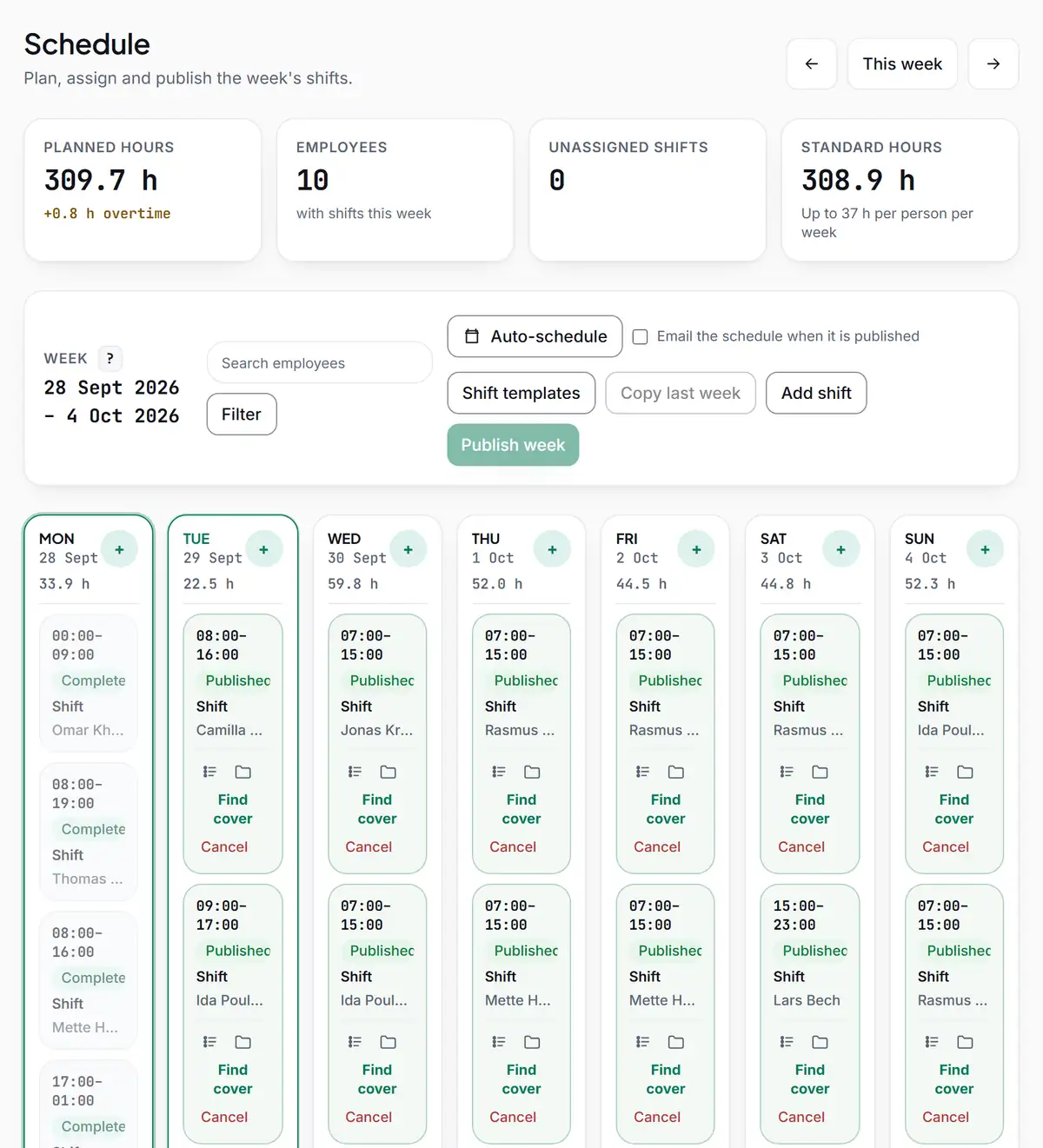Add a shift on Thursday 1 Oct

[552, 549]
